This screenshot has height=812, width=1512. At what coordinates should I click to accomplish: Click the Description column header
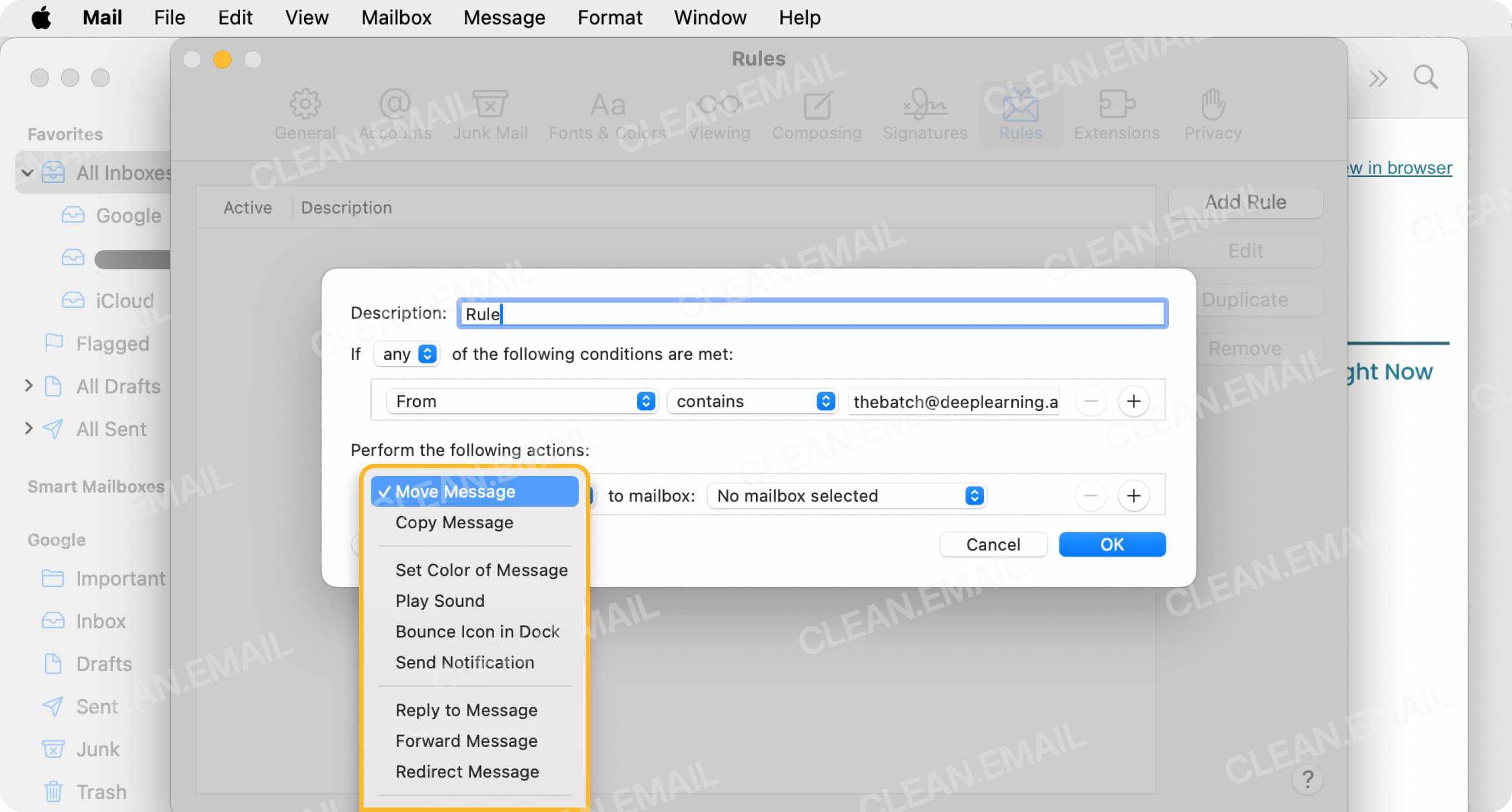pyautogui.click(x=346, y=208)
